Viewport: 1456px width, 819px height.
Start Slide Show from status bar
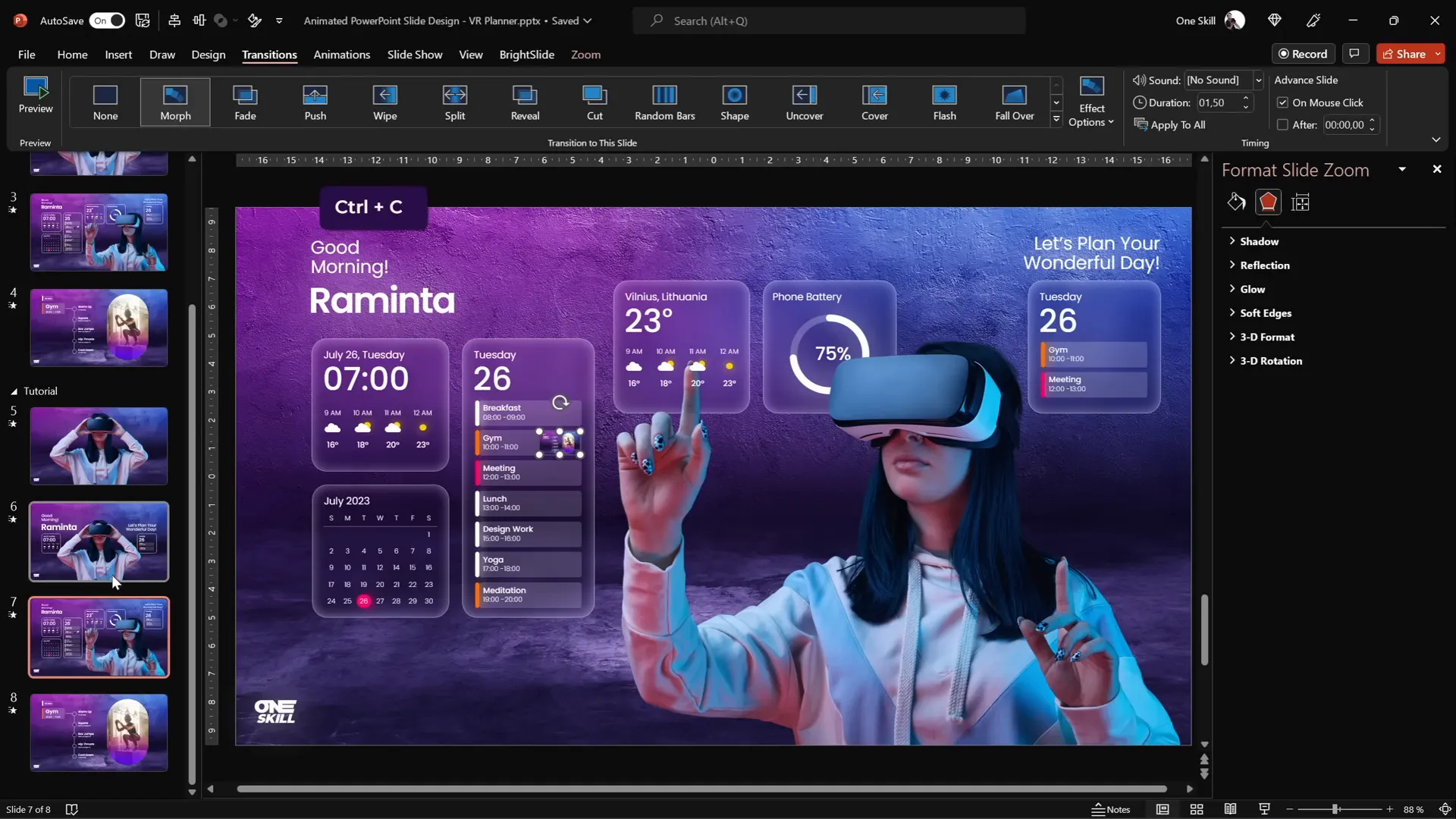(1264, 809)
